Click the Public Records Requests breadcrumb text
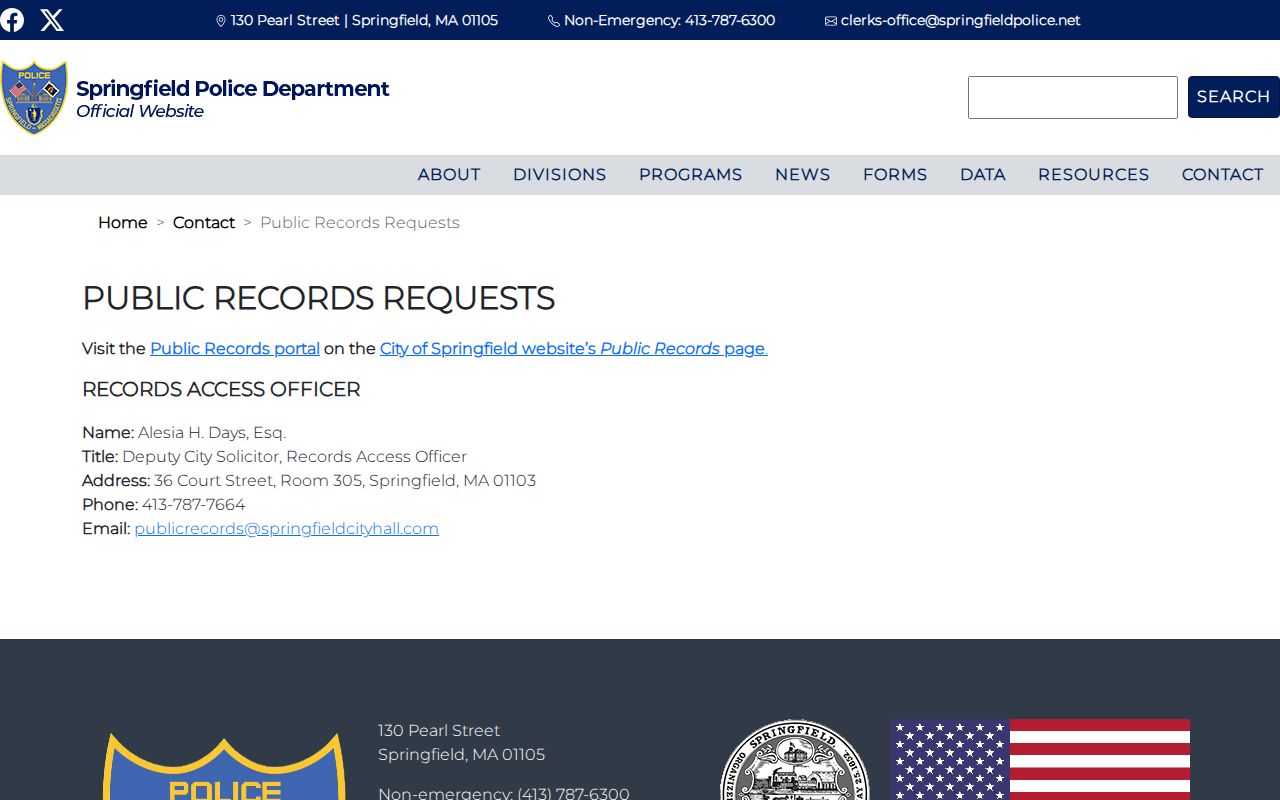 click(x=360, y=223)
